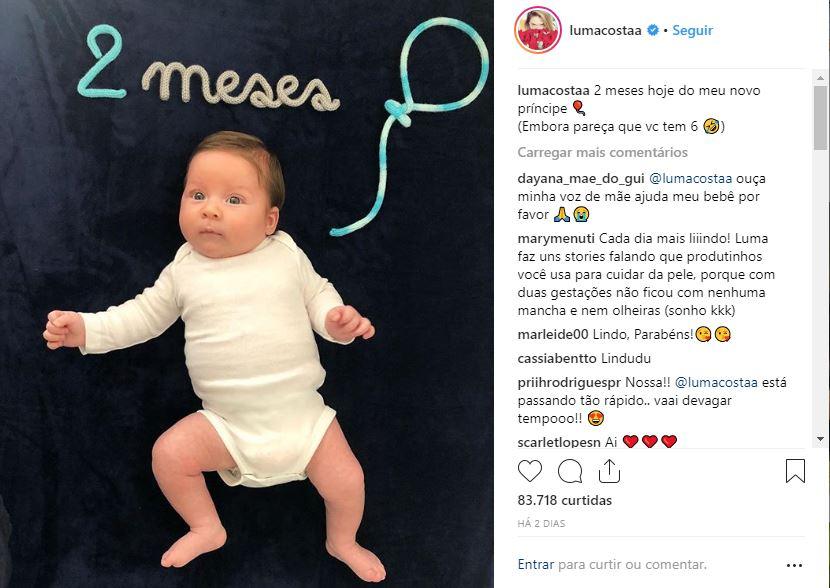Share the post with the share icon
This screenshot has height=588, width=830.
[609, 471]
